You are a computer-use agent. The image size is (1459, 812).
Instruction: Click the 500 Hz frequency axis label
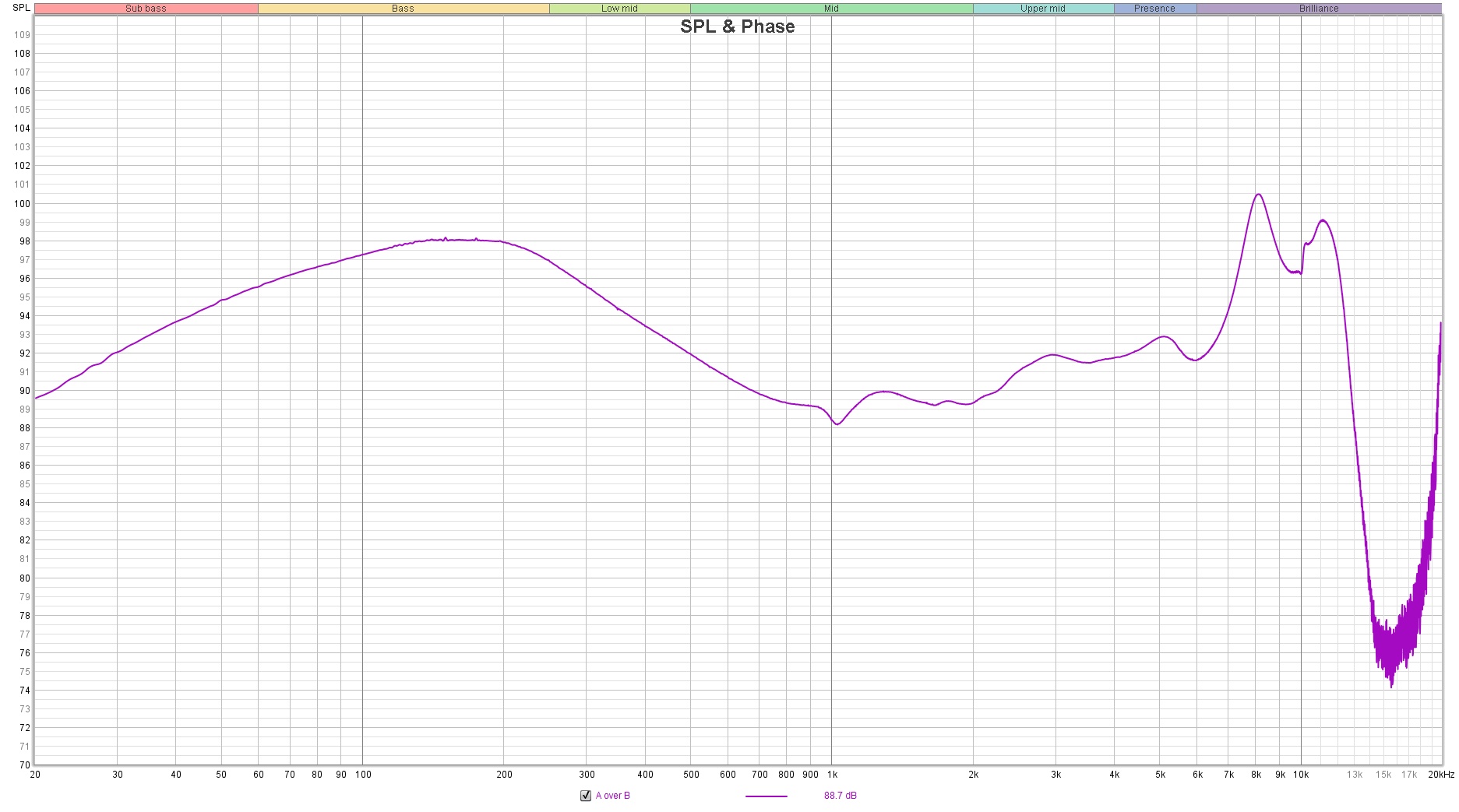pyautogui.click(x=691, y=775)
